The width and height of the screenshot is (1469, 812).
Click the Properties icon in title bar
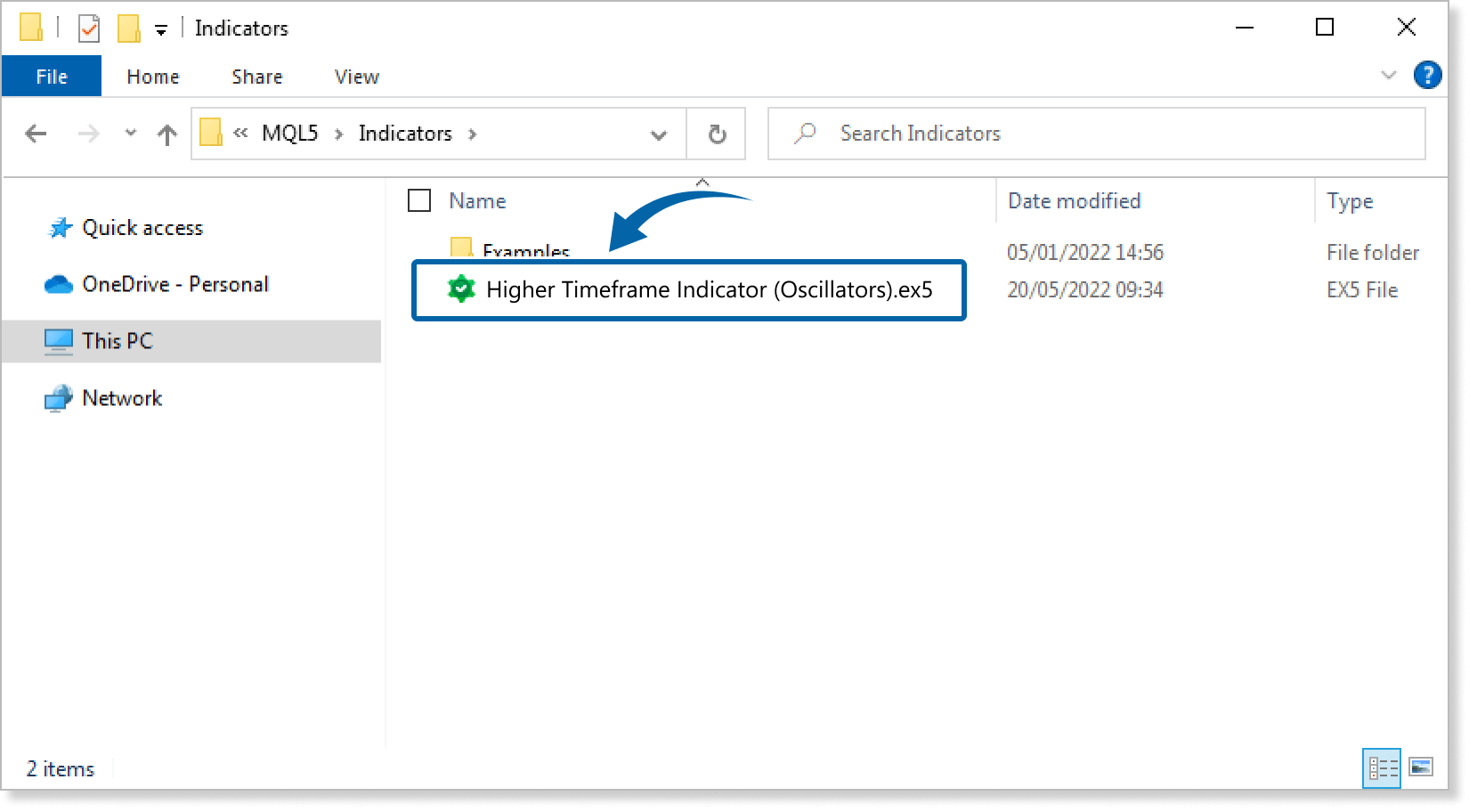click(x=89, y=28)
